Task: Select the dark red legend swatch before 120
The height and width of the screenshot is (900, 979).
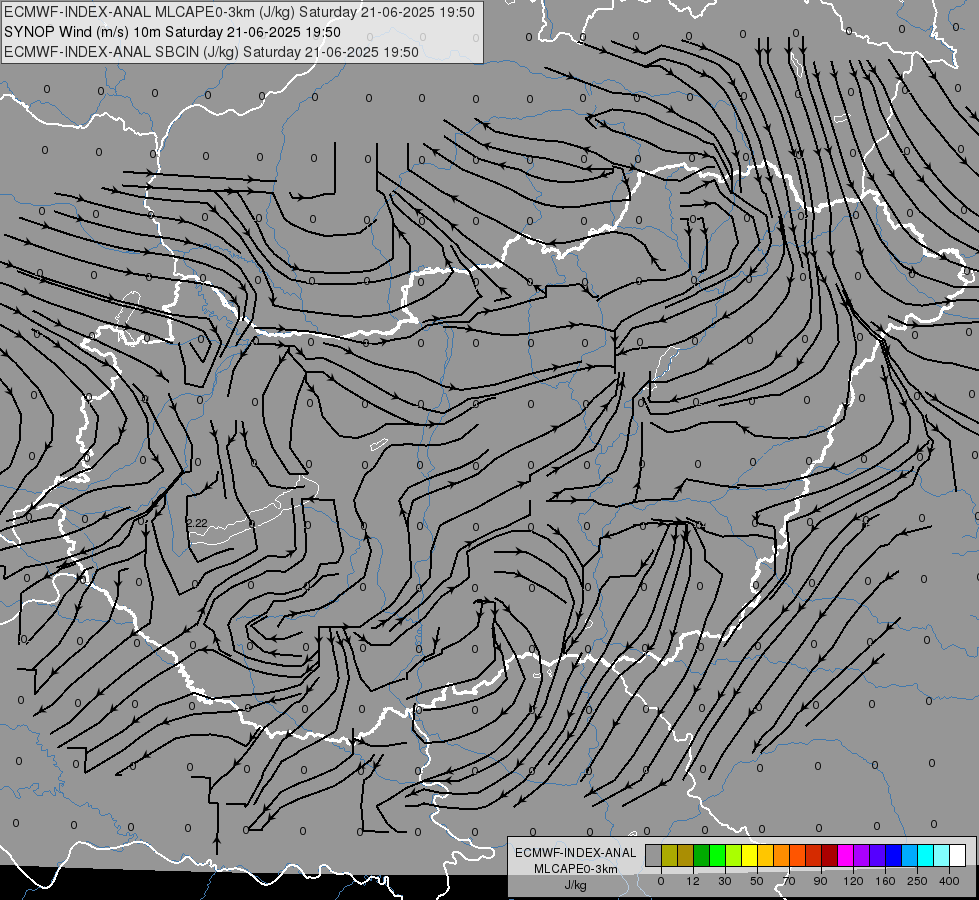Action: pyautogui.click(x=830, y=855)
